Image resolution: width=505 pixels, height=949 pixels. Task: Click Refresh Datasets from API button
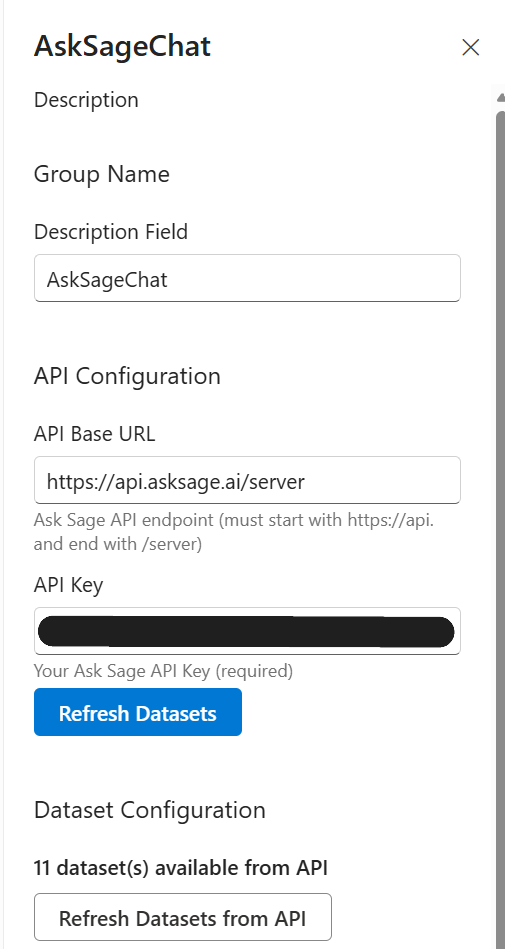pos(182,918)
